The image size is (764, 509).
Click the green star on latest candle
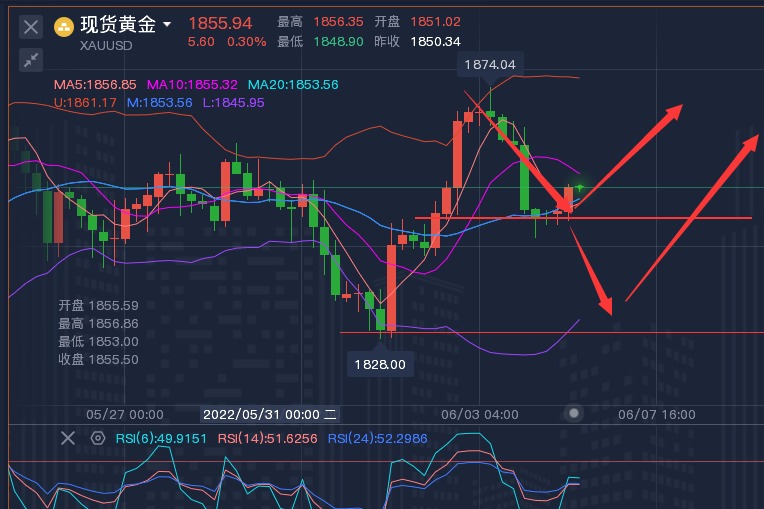point(579,187)
